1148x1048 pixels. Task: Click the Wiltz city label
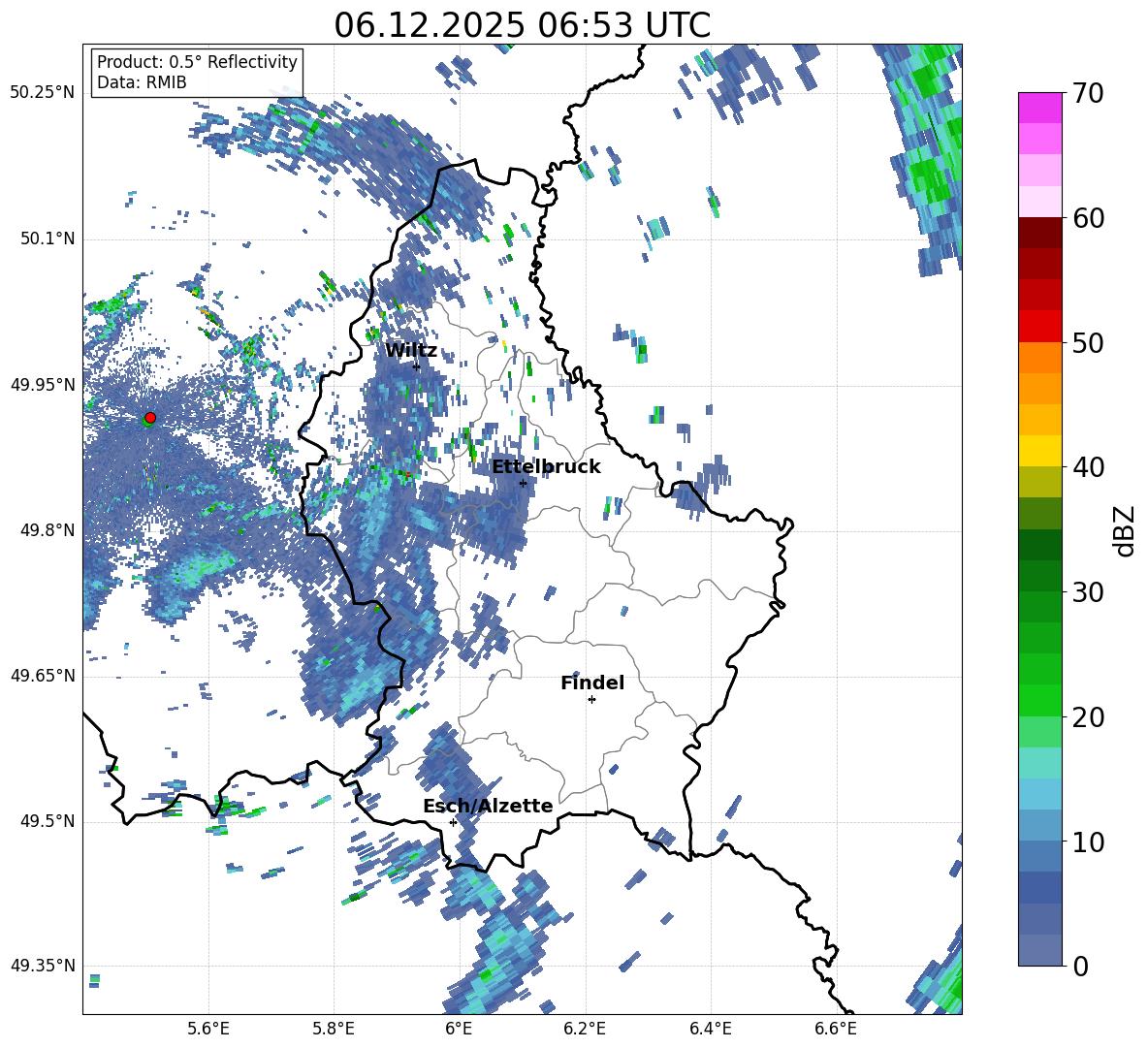click(411, 351)
